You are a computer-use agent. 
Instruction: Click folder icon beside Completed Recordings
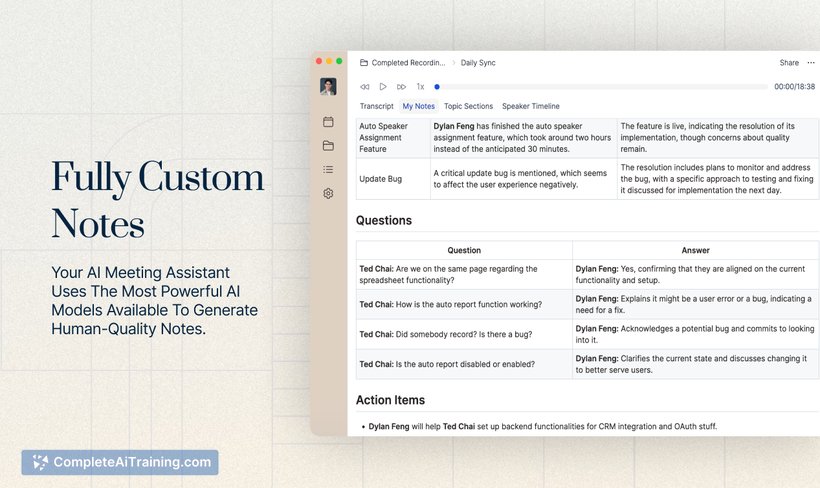364,63
